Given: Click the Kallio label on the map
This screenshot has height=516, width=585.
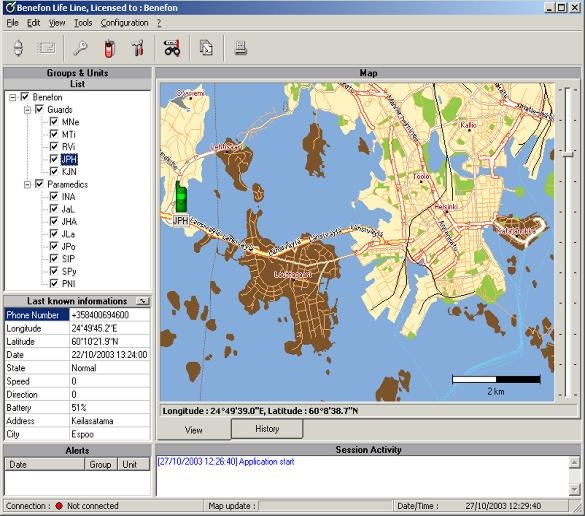Looking at the screenshot, I should (x=468, y=125).
